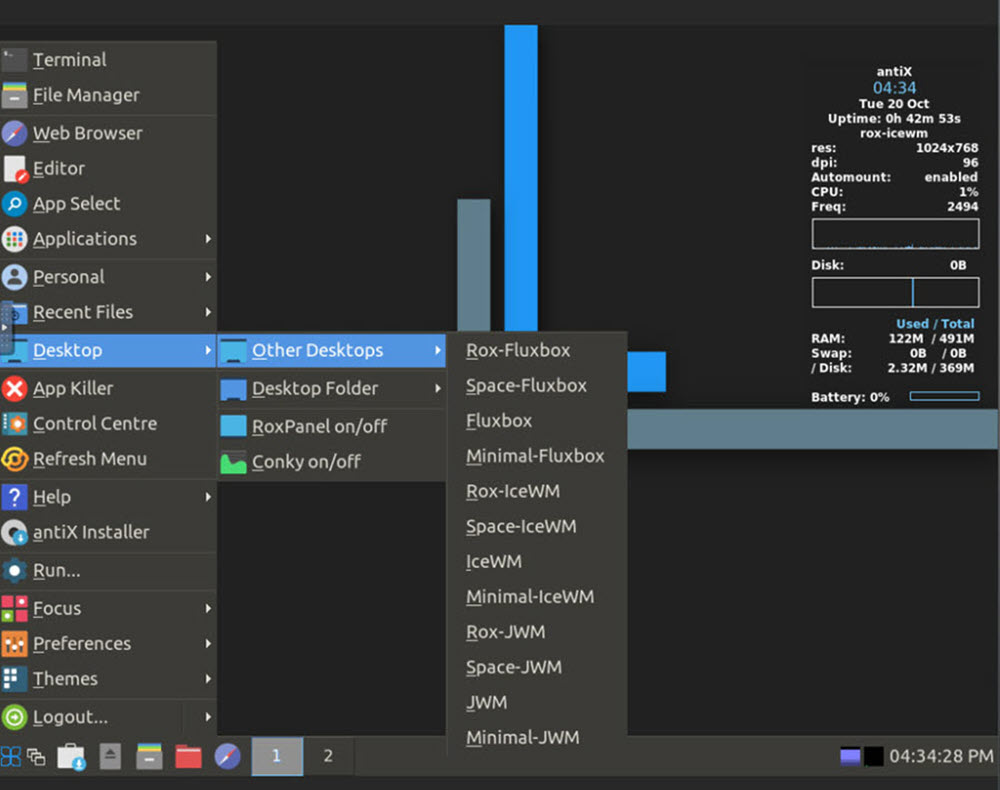The image size is (1000, 790).
Task: Click the show desktop windows icon in taskbar
Action: [37, 757]
